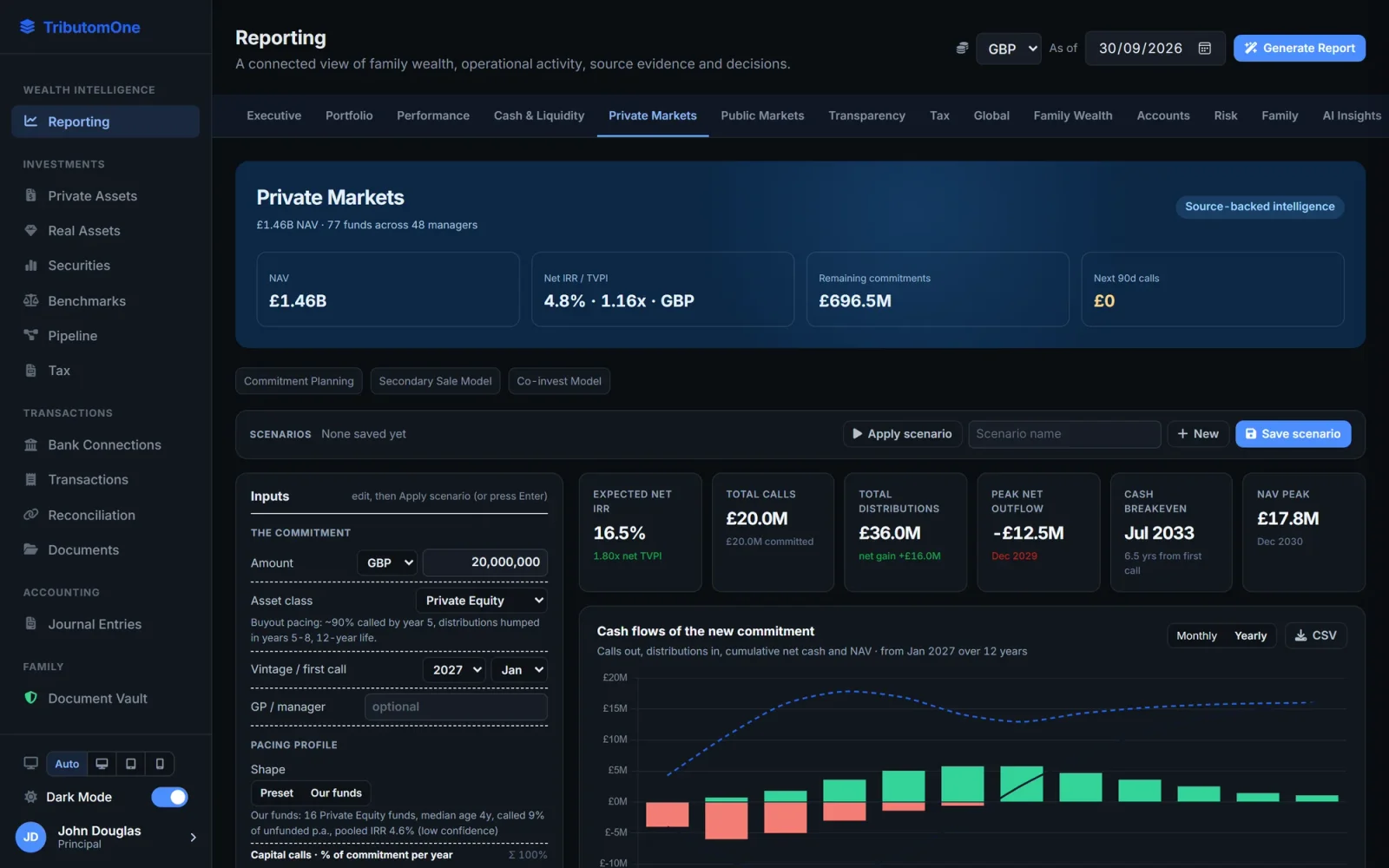
Task: Open the vintage year 2027 dropdown
Action: pyautogui.click(x=454, y=670)
